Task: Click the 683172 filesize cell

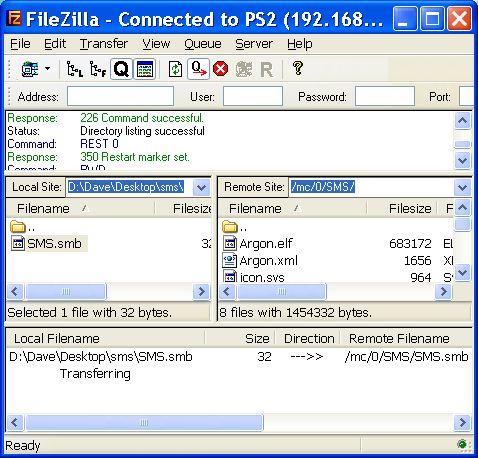Action: [x=410, y=244]
